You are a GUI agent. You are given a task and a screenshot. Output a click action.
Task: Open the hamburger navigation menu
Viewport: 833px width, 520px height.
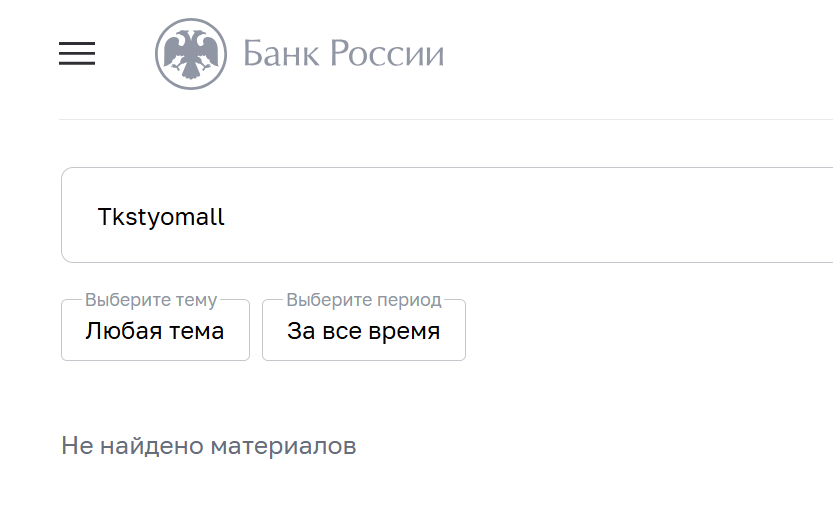click(77, 54)
